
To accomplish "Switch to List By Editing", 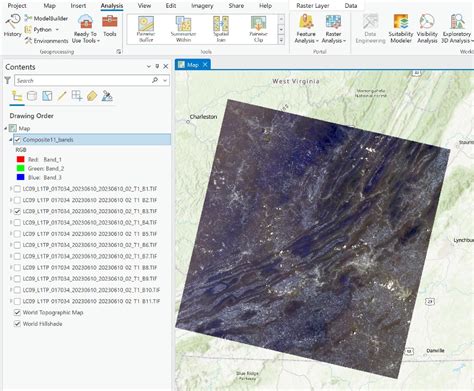I will click(x=62, y=96).
